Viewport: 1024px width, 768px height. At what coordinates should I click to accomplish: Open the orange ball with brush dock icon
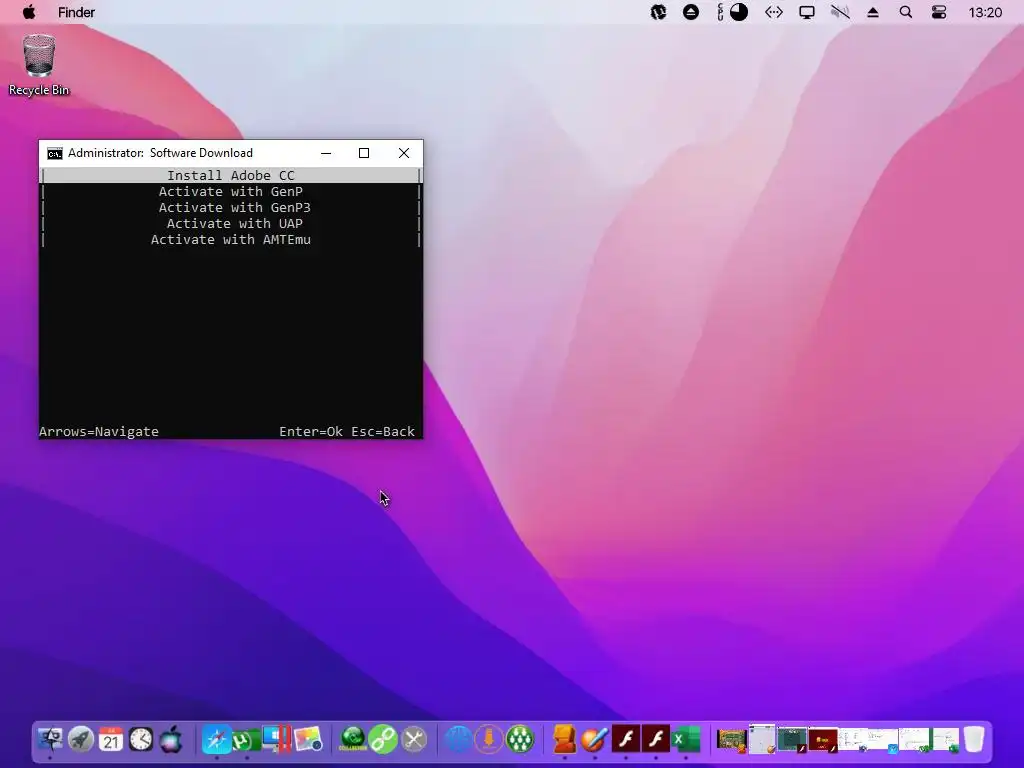pyautogui.click(x=595, y=739)
